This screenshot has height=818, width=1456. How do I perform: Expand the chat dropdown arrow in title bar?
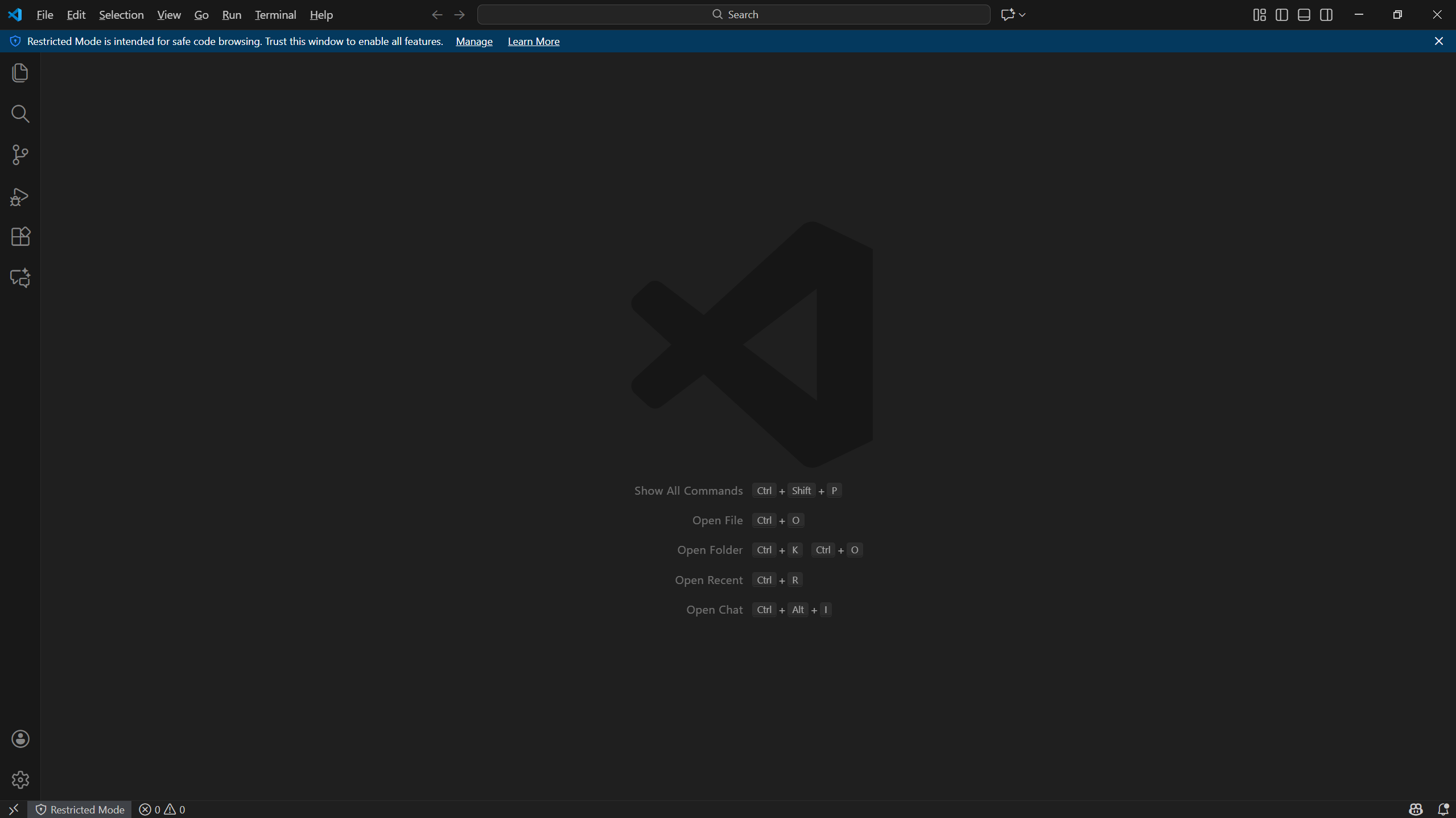click(x=1022, y=15)
